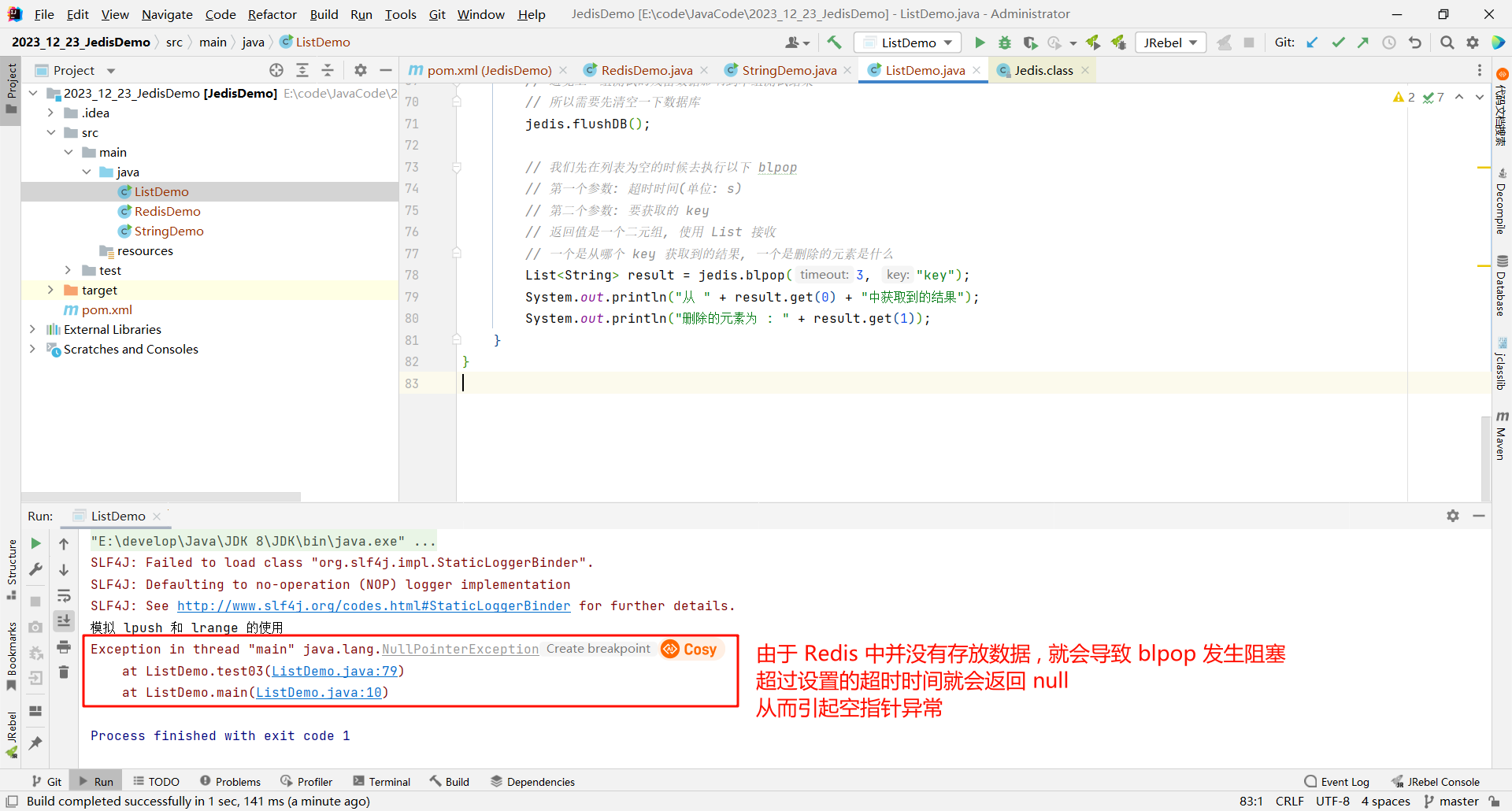Screen dimensions: 1512x811
Task: Open the Tools menu
Action: coord(400,14)
